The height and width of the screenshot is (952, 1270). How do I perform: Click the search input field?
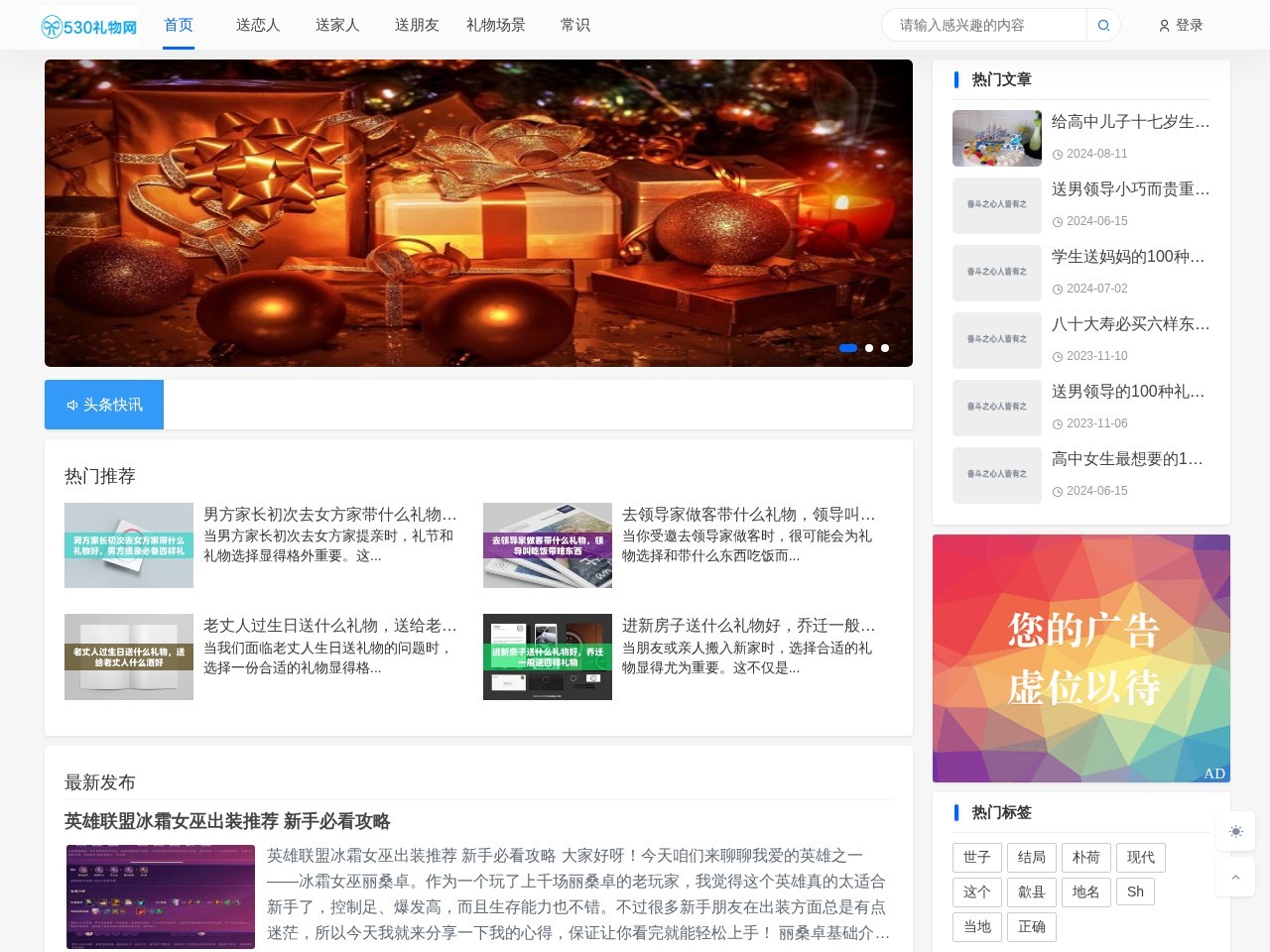tap(982, 25)
